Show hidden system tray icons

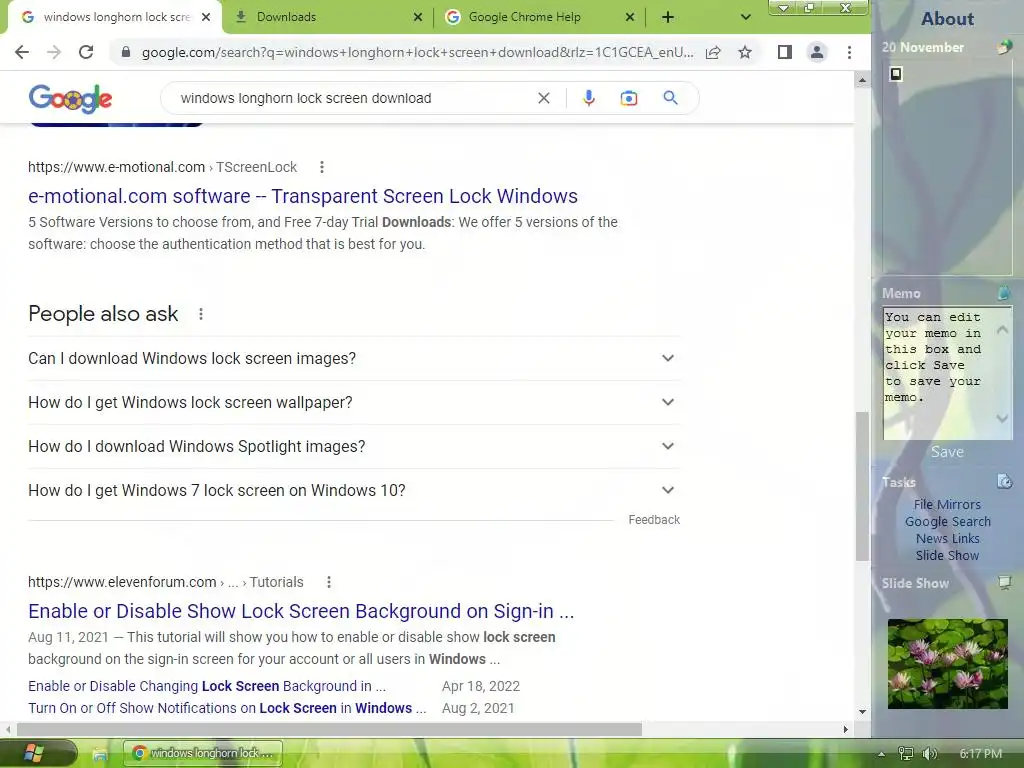(882, 754)
